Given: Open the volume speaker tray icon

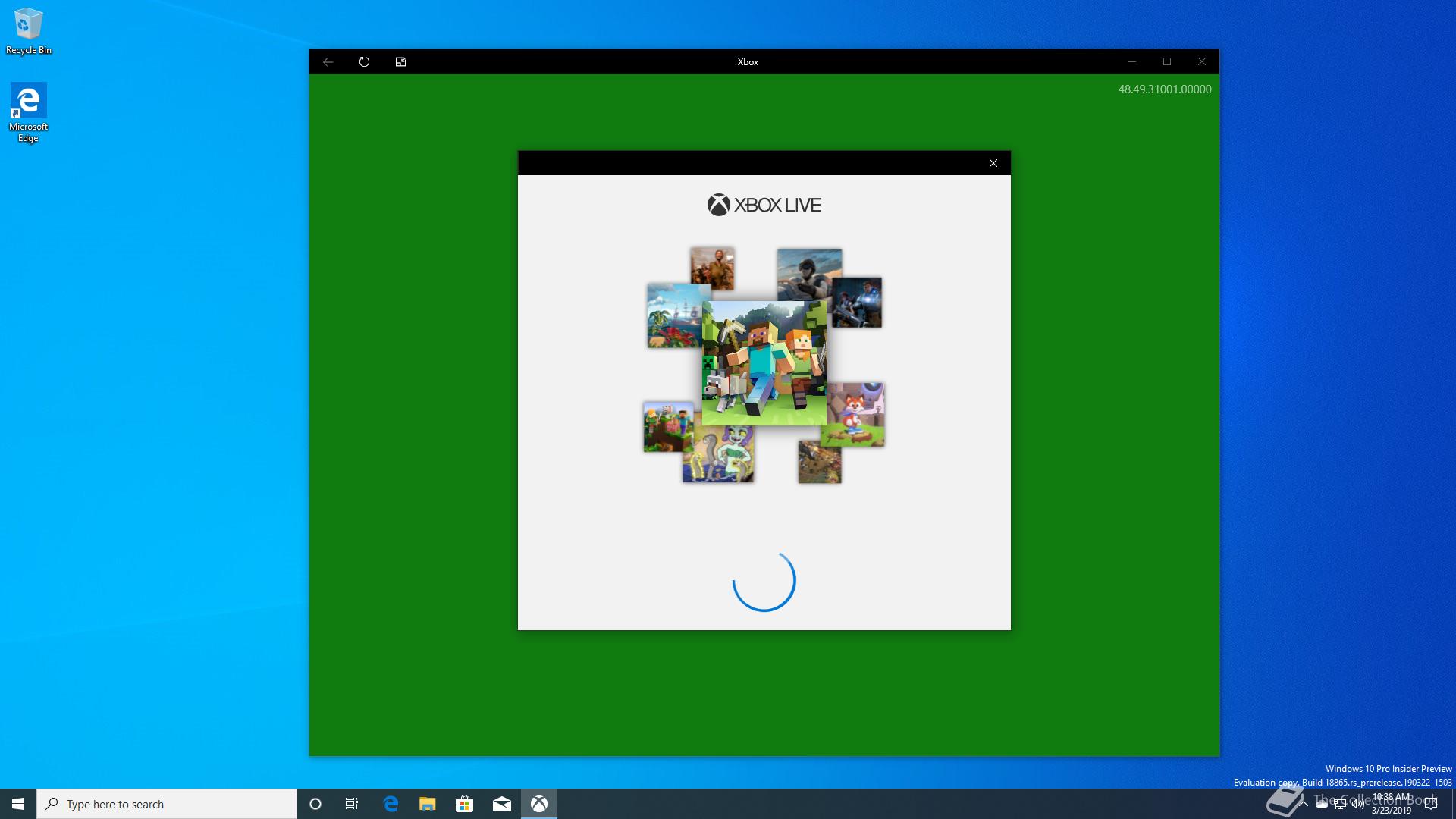Looking at the screenshot, I should [x=1358, y=804].
